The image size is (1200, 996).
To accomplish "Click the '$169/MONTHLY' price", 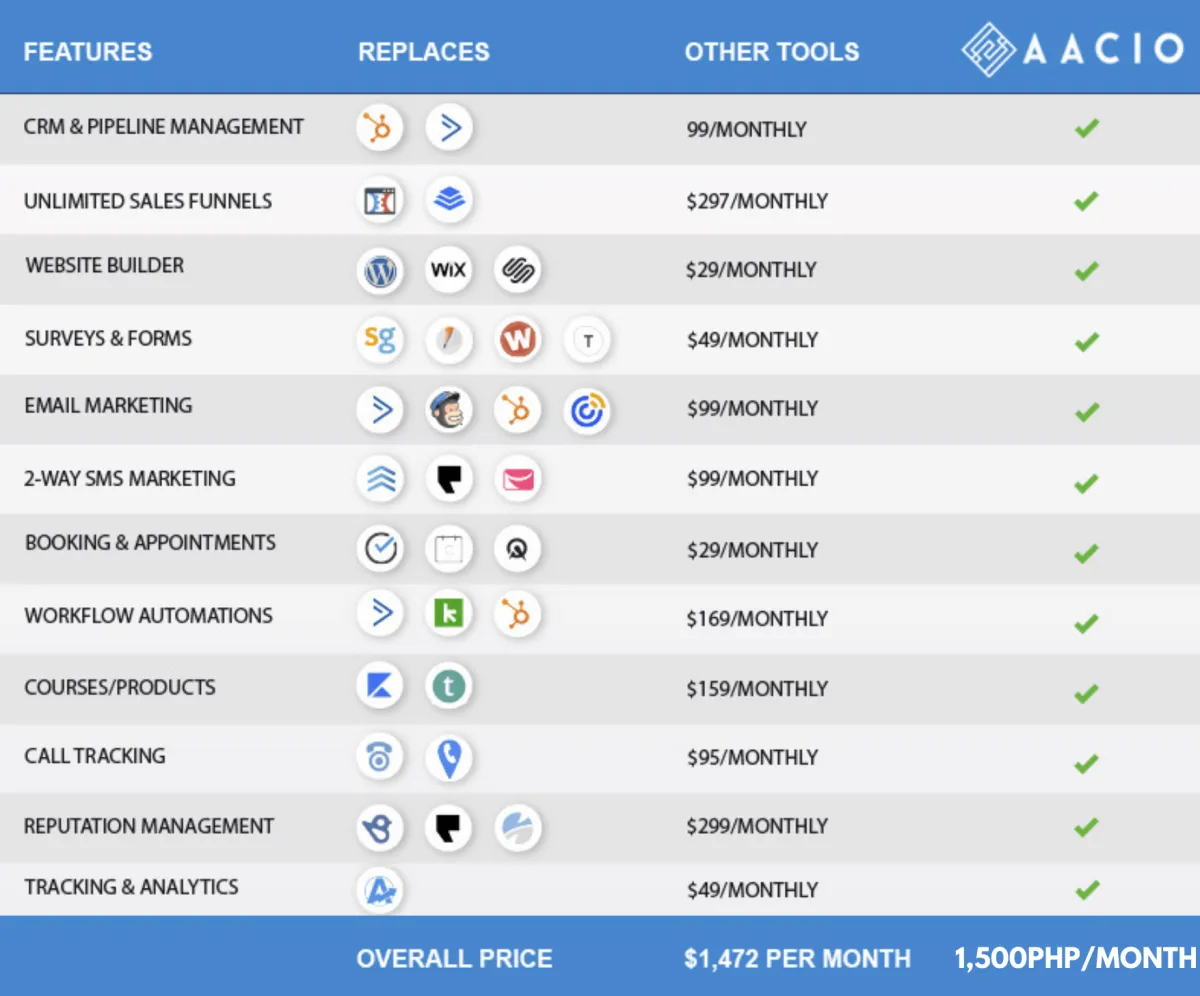I will click(x=757, y=619).
